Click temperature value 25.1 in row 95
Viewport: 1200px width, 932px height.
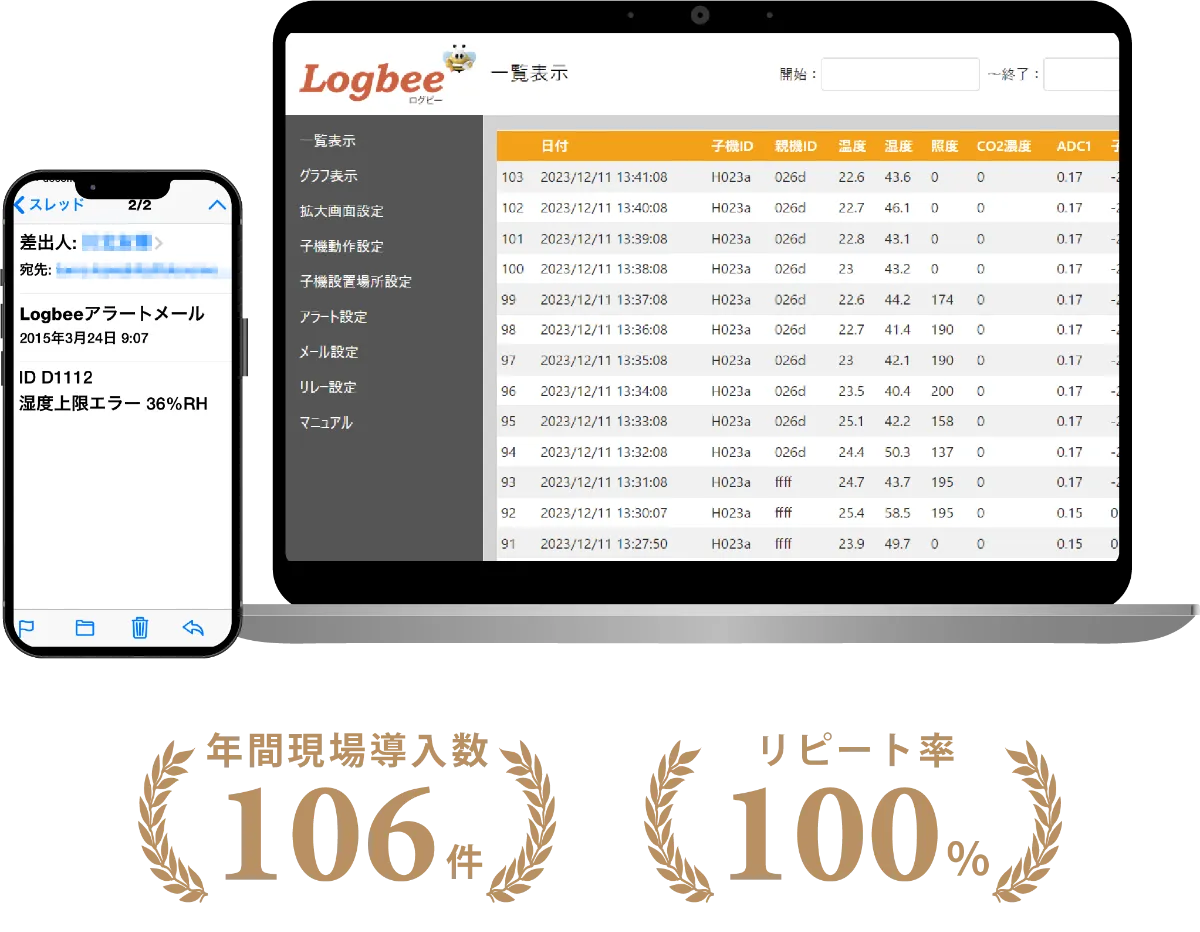(x=851, y=421)
